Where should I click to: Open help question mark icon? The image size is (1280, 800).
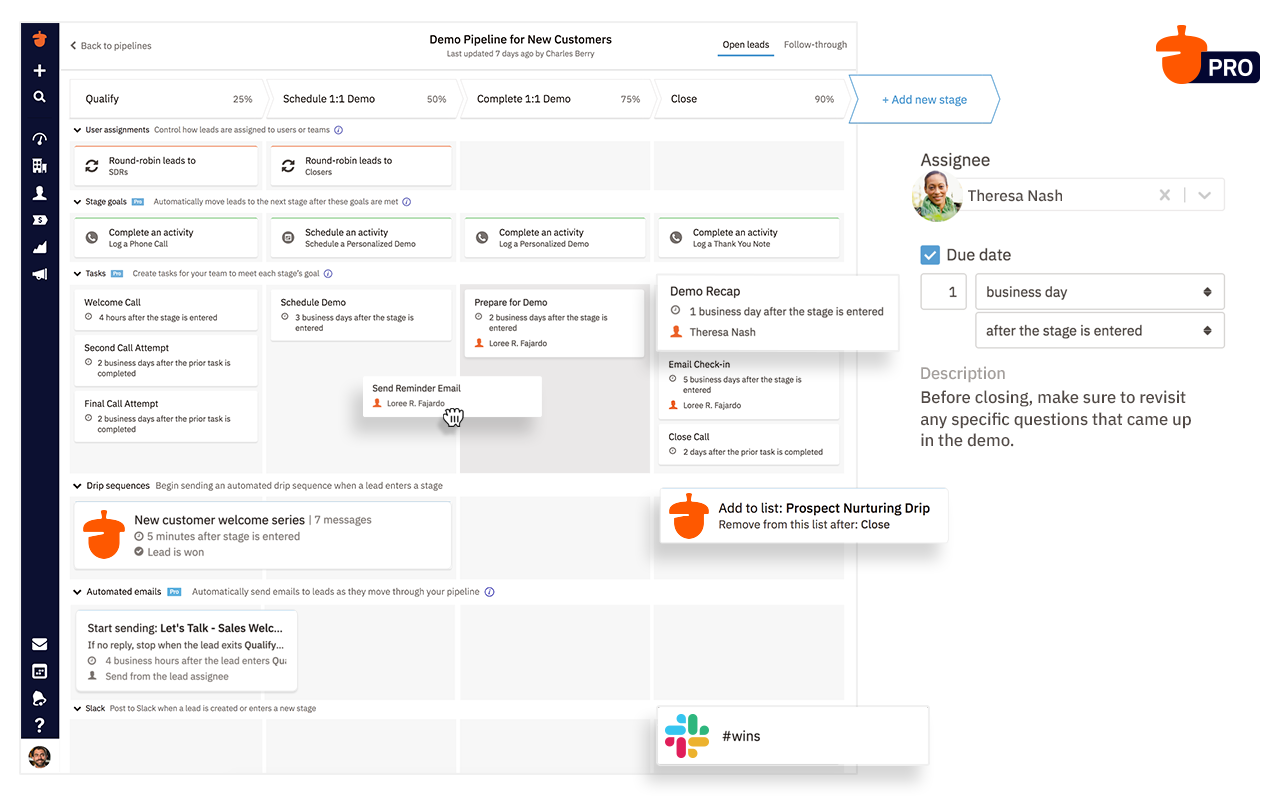pyautogui.click(x=40, y=726)
